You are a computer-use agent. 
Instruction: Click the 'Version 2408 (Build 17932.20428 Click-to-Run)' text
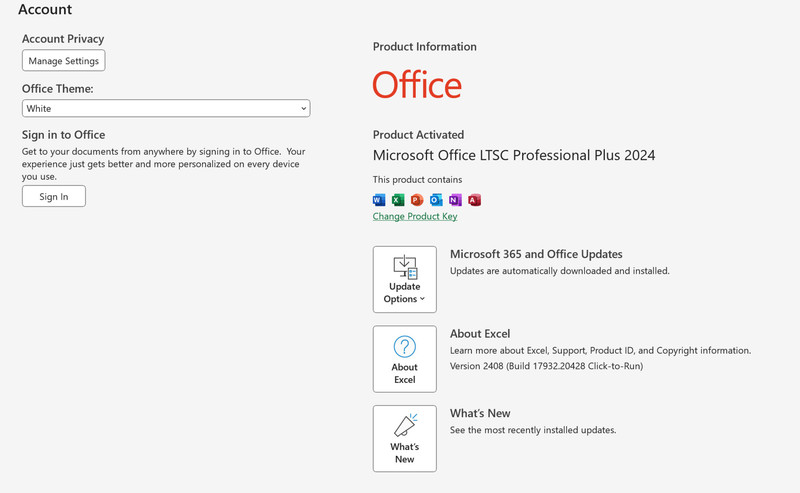546,366
